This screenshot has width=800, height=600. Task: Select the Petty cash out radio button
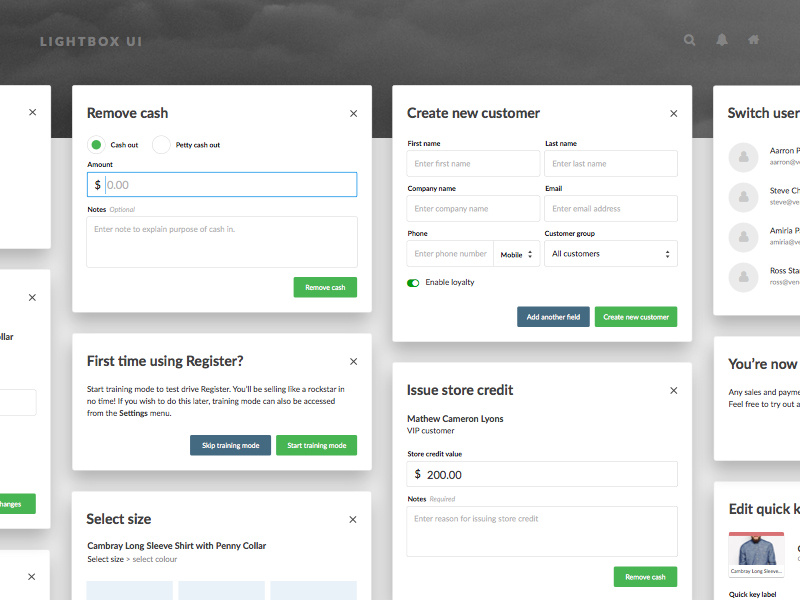coord(161,144)
